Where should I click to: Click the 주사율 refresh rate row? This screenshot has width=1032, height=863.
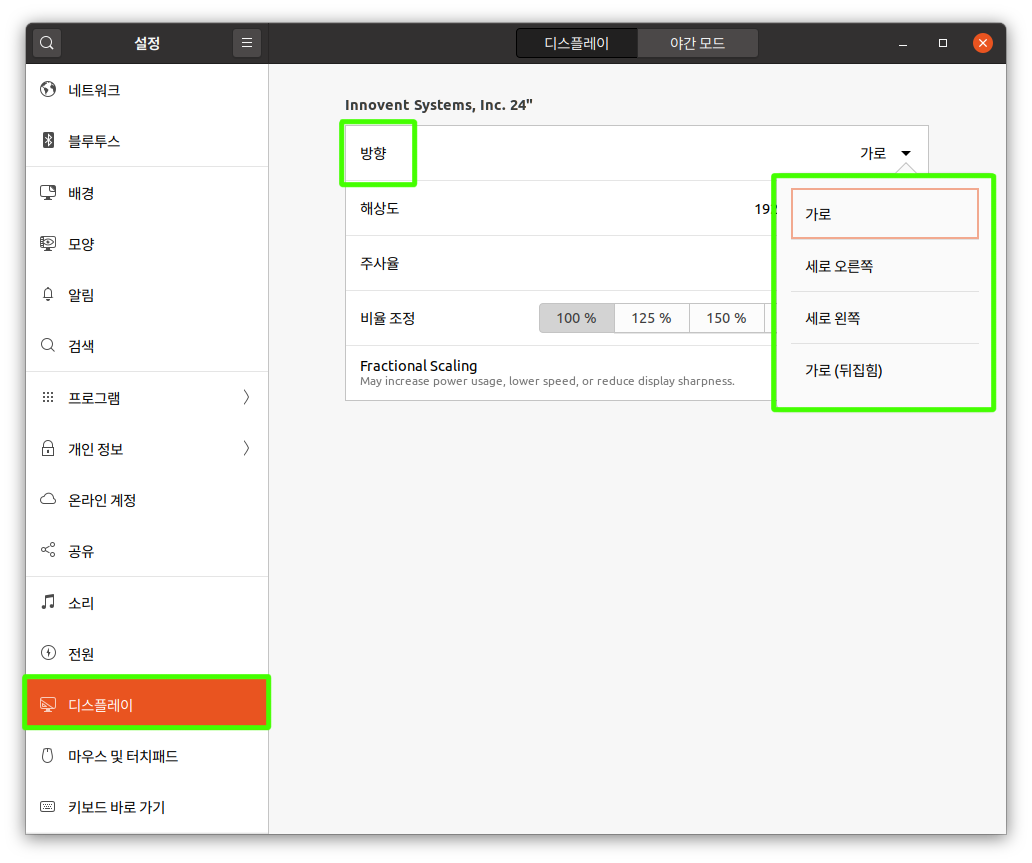[559, 263]
